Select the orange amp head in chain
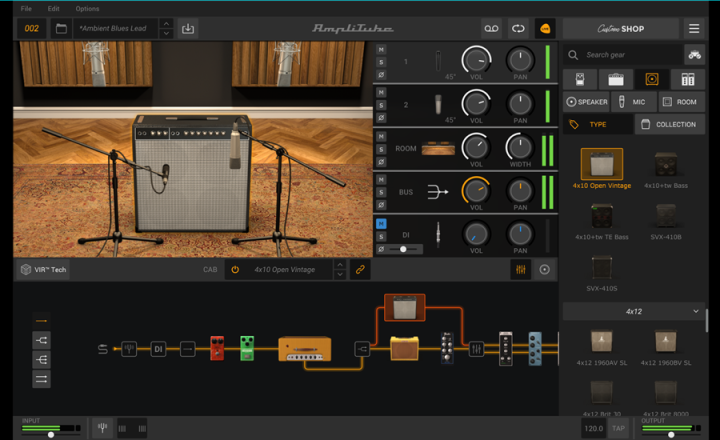Screen dimensions: 720x440 point(304,349)
